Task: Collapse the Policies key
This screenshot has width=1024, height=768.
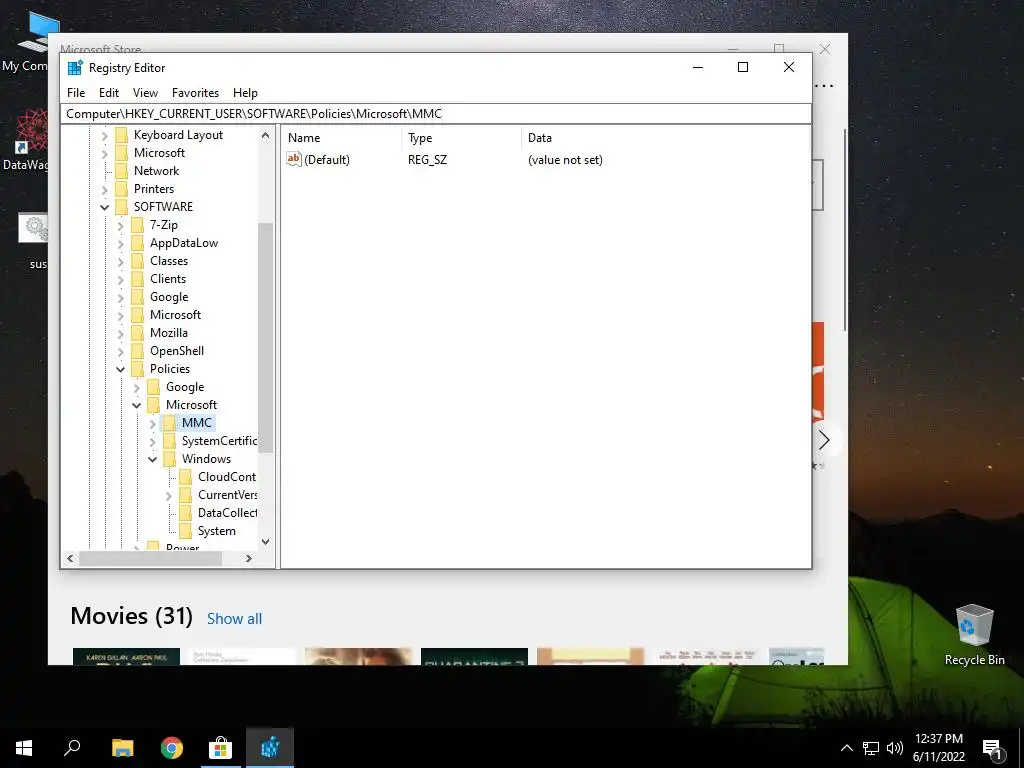Action: coord(120,370)
